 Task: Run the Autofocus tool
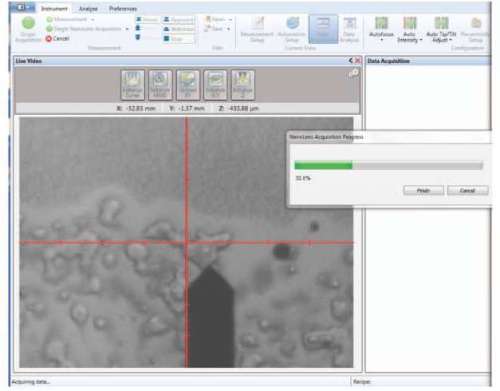coord(381,29)
